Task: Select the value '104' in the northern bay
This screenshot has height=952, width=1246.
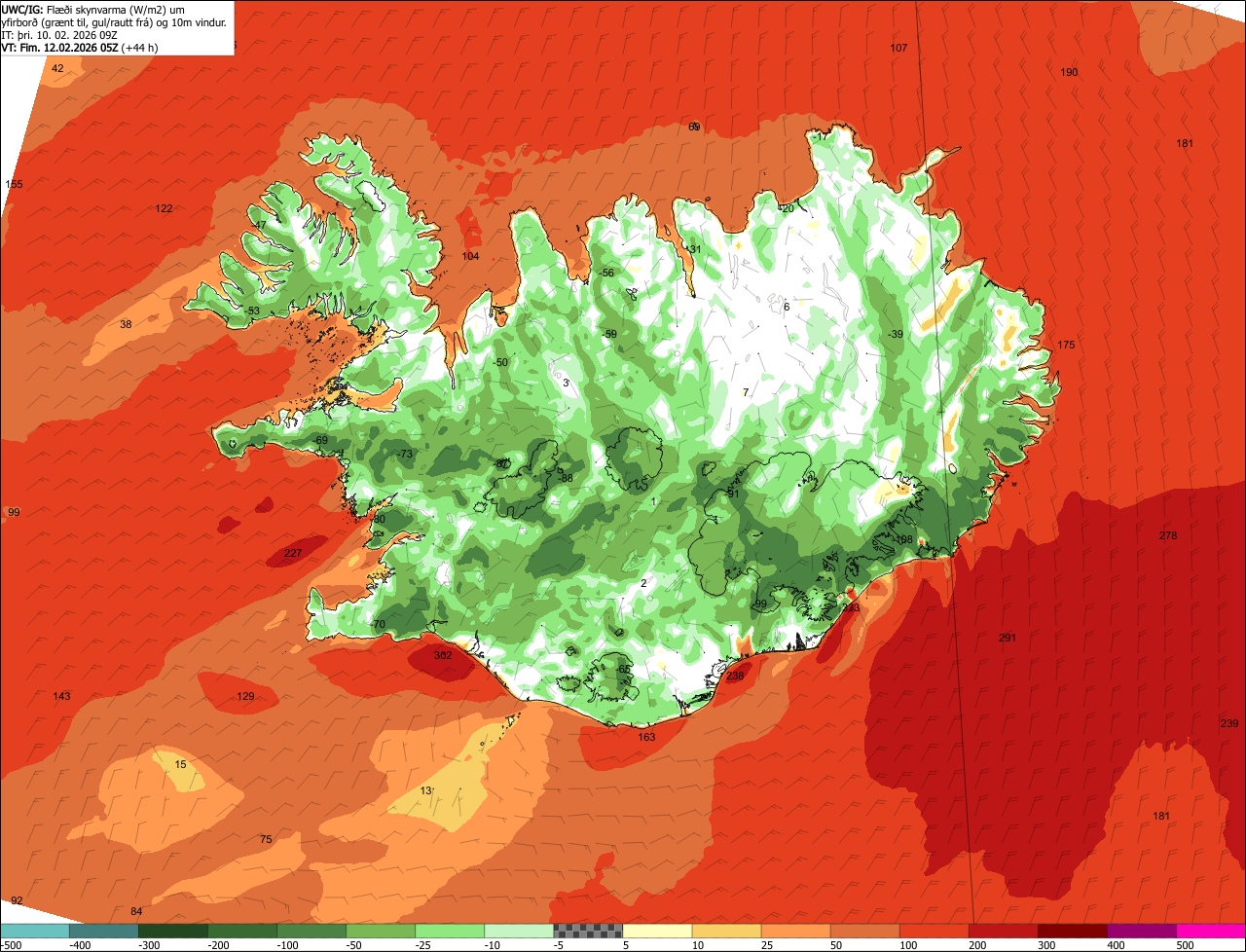Action: tap(470, 256)
